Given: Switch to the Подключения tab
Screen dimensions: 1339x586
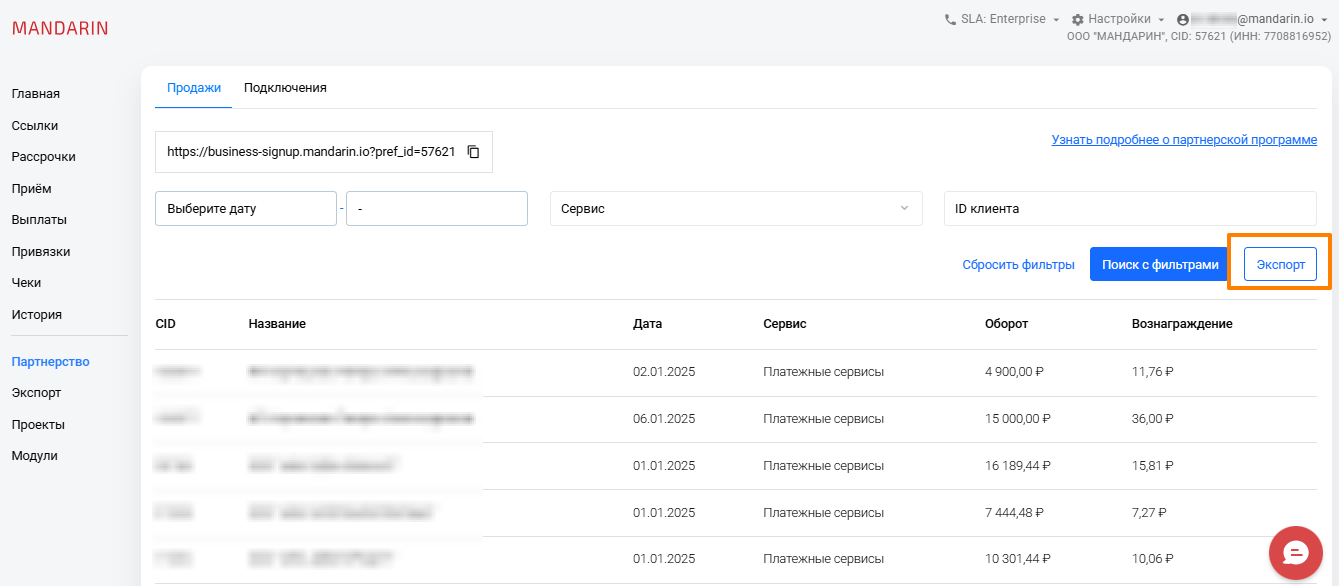Looking at the screenshot, I should (285, 88).
